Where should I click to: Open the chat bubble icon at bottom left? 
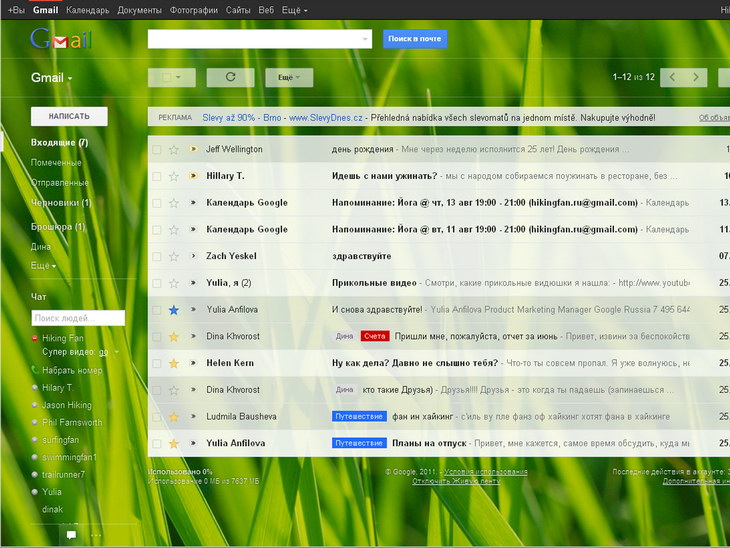[71, 535]
